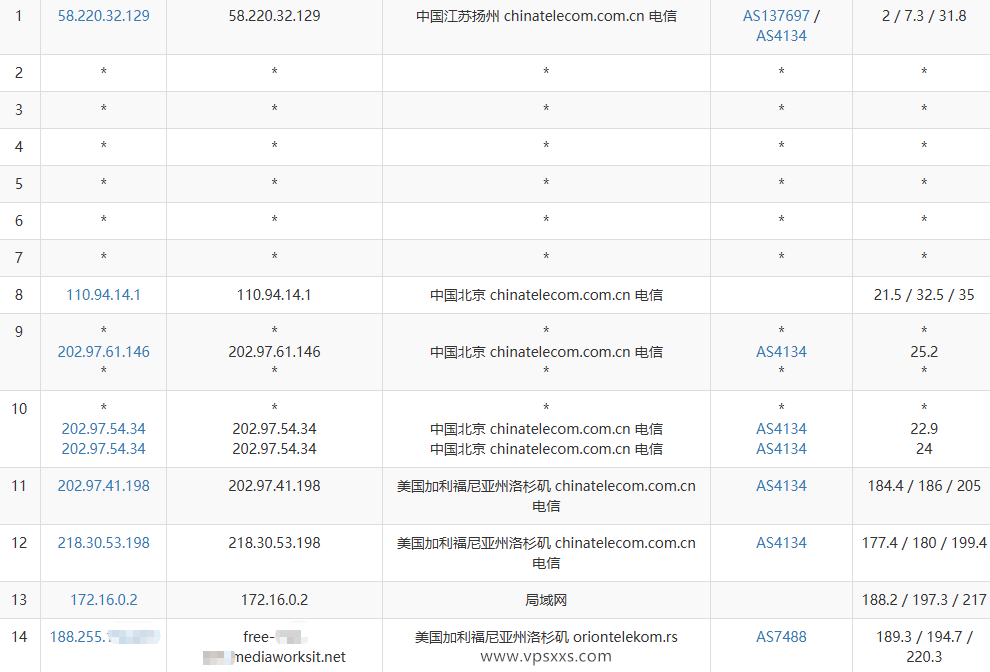Viewport: 990px width, 672px height.
Task: Select hostname mediaworksit.net in hop 14
Action: [x=290, y=657]
